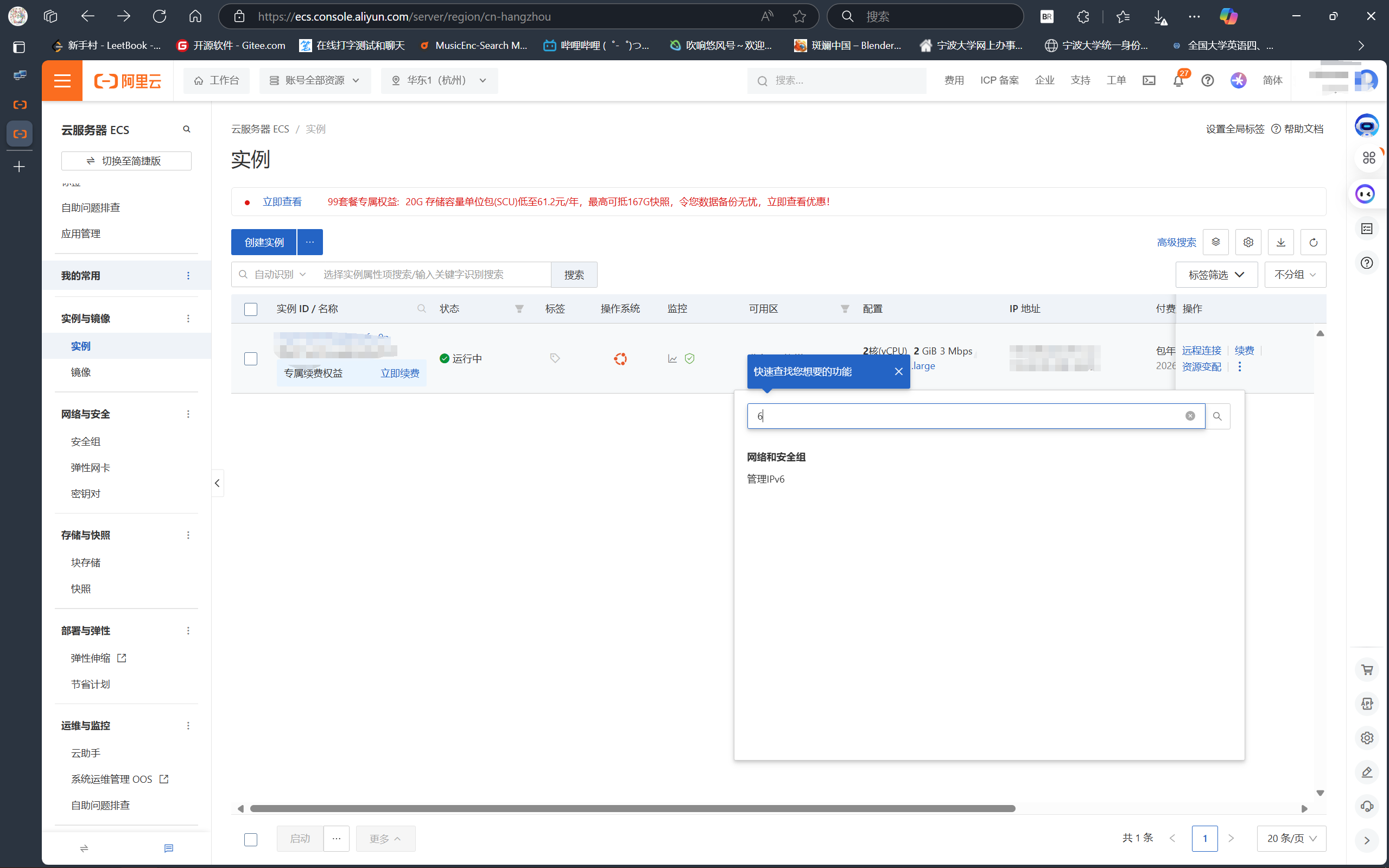The image size is (1389, 868).
Task: Open the column settings gear icon
Action: 1248,242
